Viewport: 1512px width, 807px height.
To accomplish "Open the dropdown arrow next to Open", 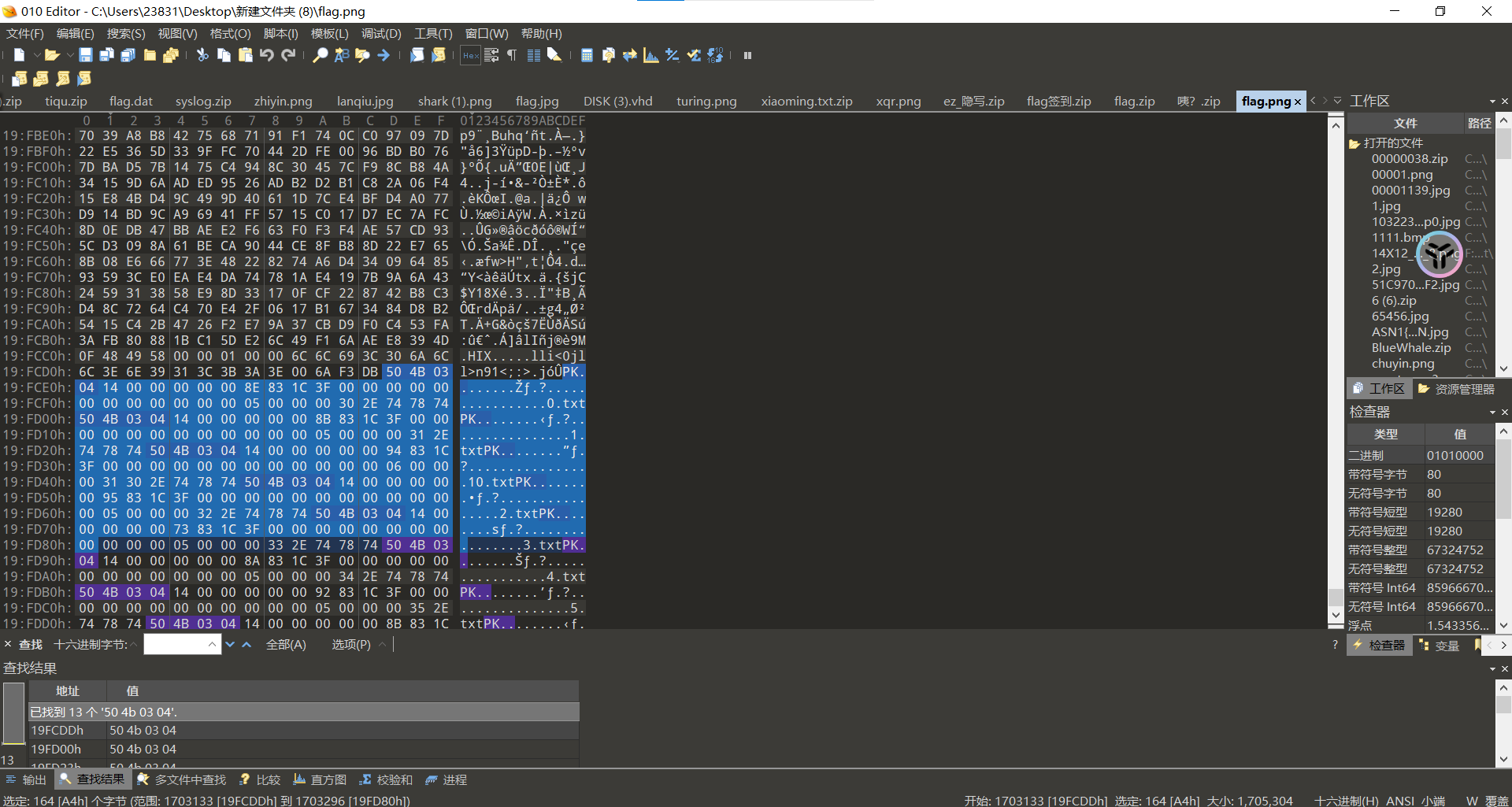I will (x=69, y=55).
